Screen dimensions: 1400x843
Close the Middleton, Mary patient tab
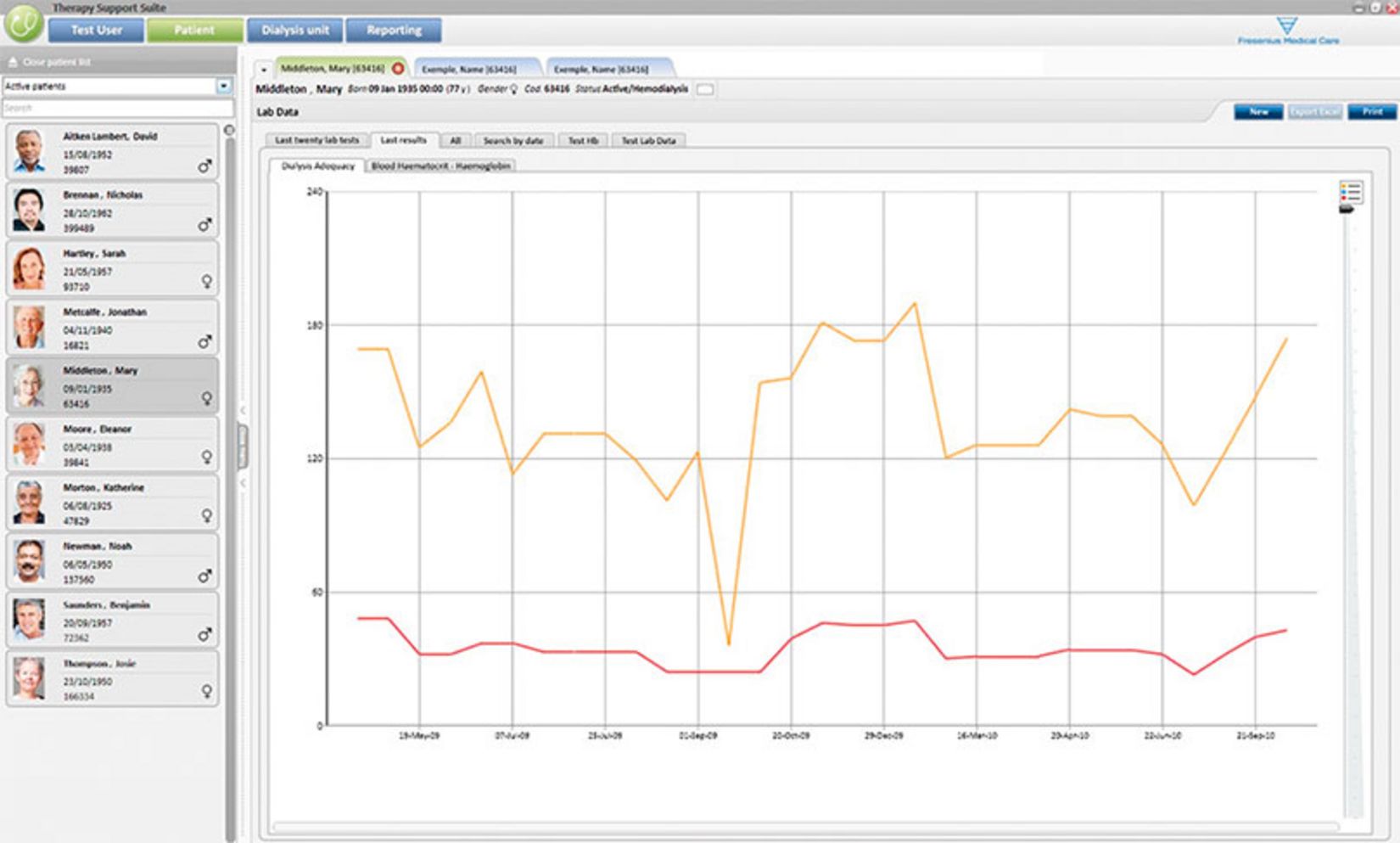click(398, 68)
